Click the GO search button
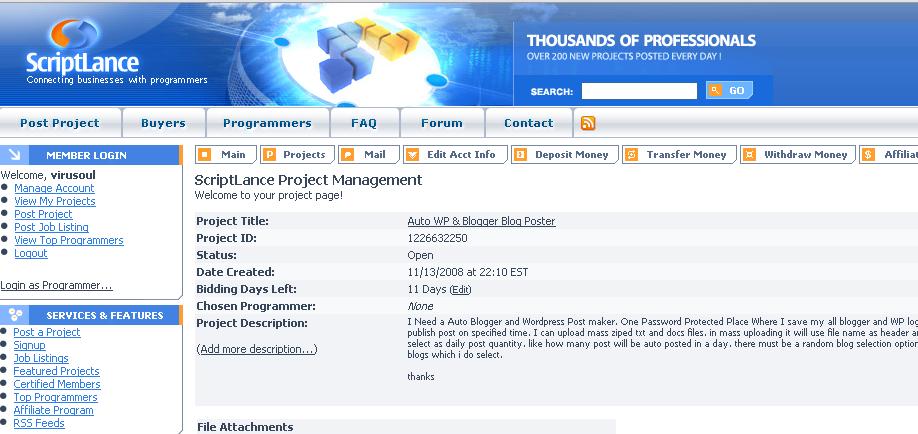This screenshot has height=434, width=918. [729, 90]
